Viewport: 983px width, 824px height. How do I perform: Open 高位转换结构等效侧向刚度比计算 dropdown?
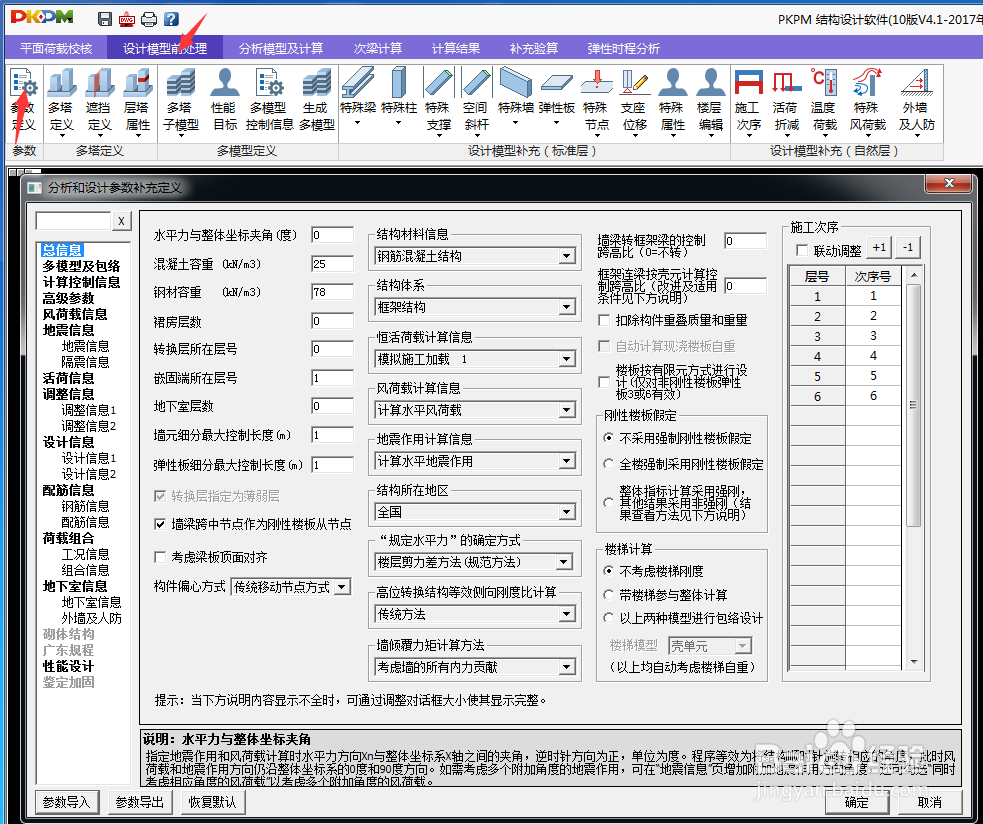pyautogui.click(x=475, y=614)
